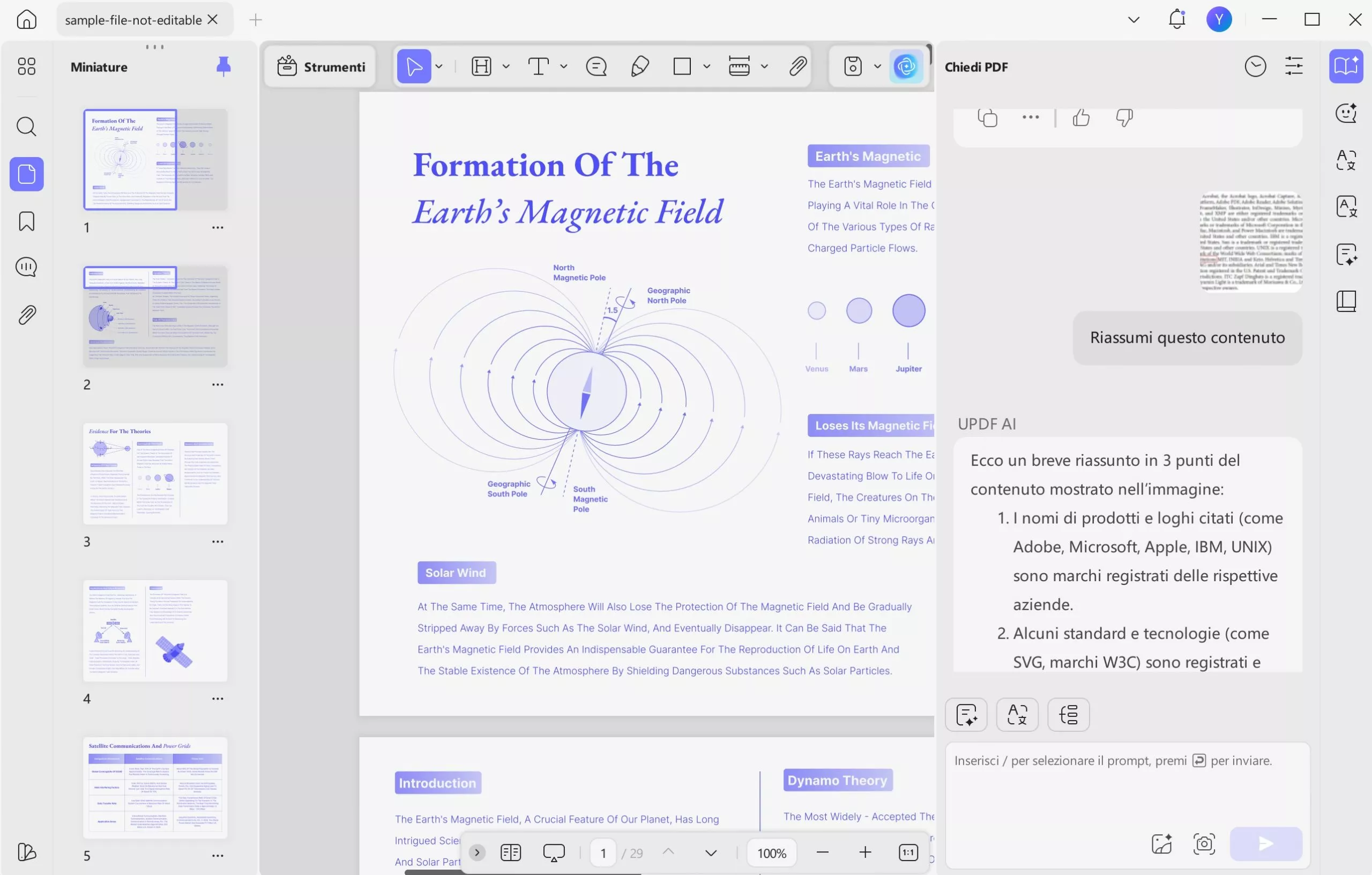
Task: Select the measure ruler tool
Action: tap(740, 66)
